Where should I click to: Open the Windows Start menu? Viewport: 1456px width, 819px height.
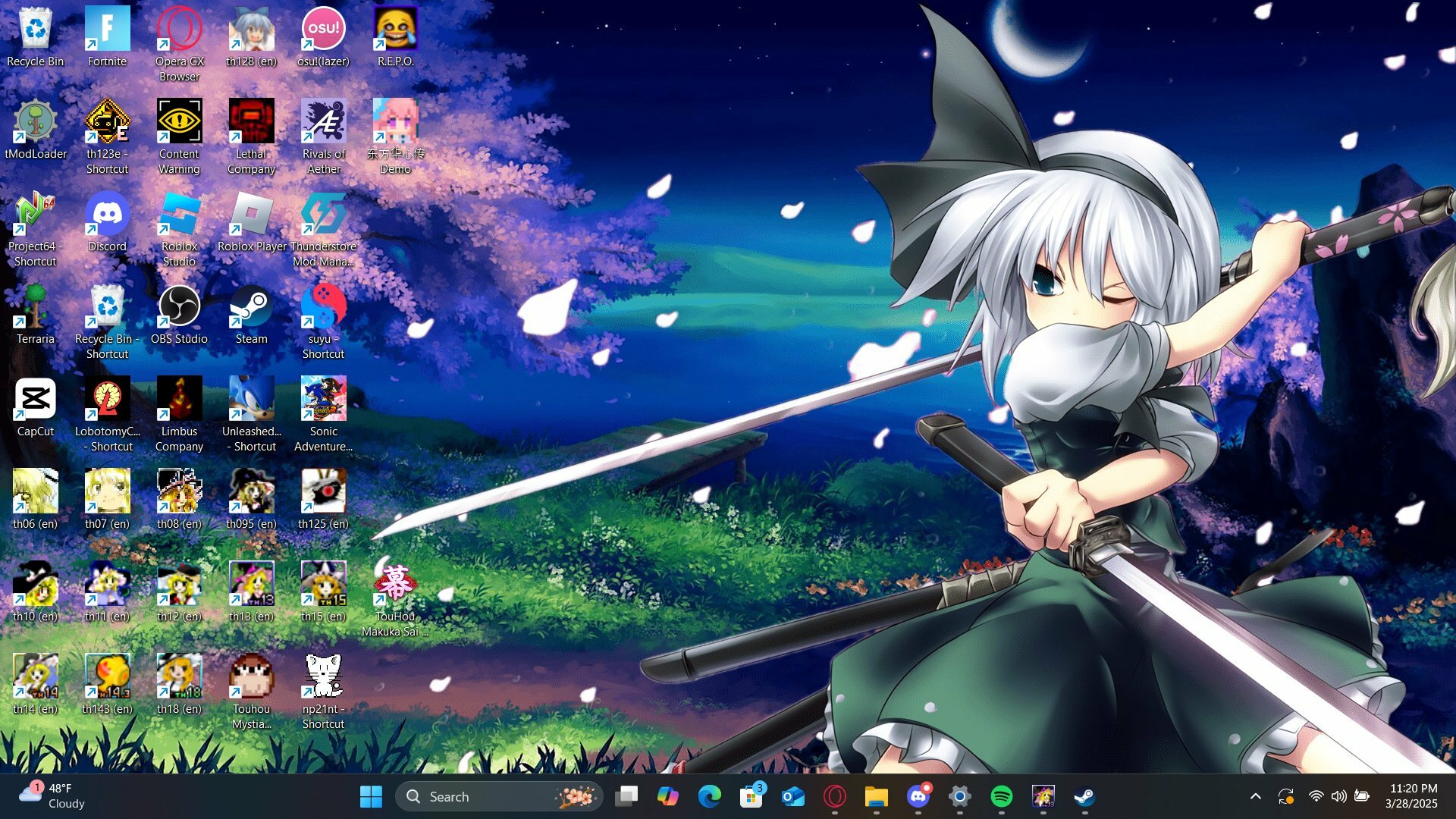(x=371, y=796)
